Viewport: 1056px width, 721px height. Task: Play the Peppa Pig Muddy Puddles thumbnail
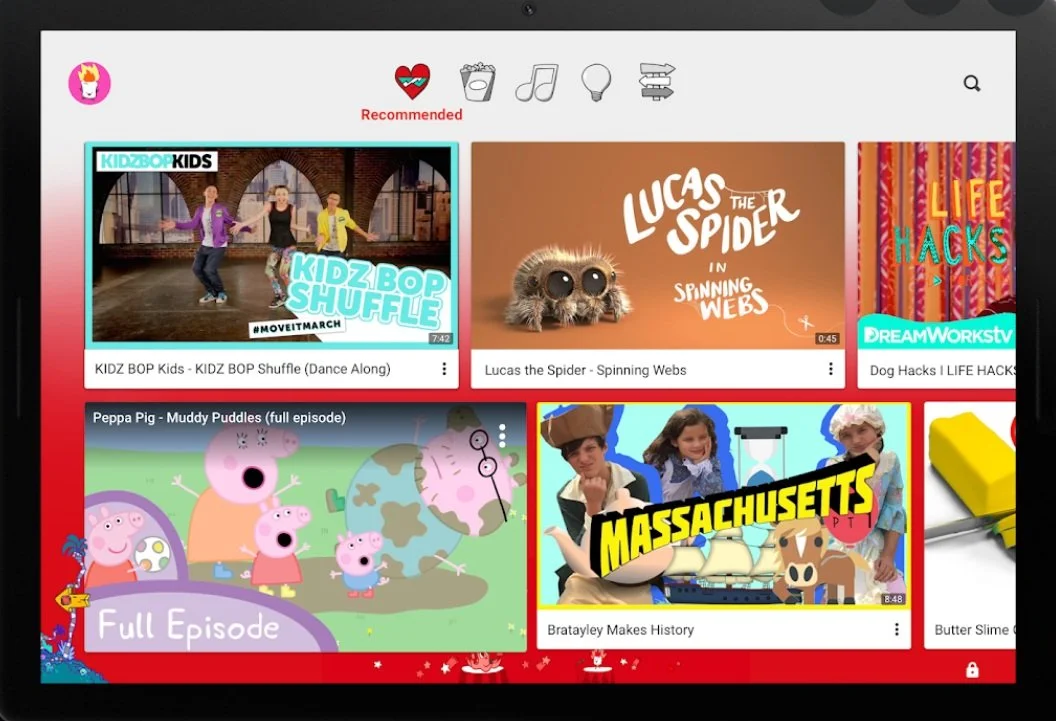coord(305,527)
